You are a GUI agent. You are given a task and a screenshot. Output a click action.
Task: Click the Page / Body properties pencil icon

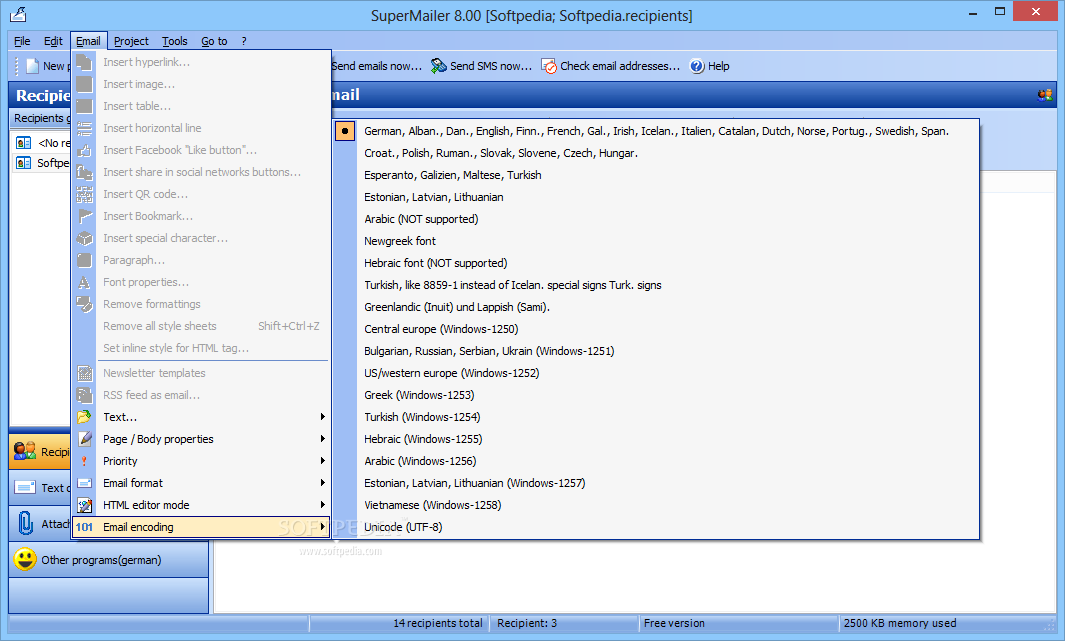click(x=84, y=439)
